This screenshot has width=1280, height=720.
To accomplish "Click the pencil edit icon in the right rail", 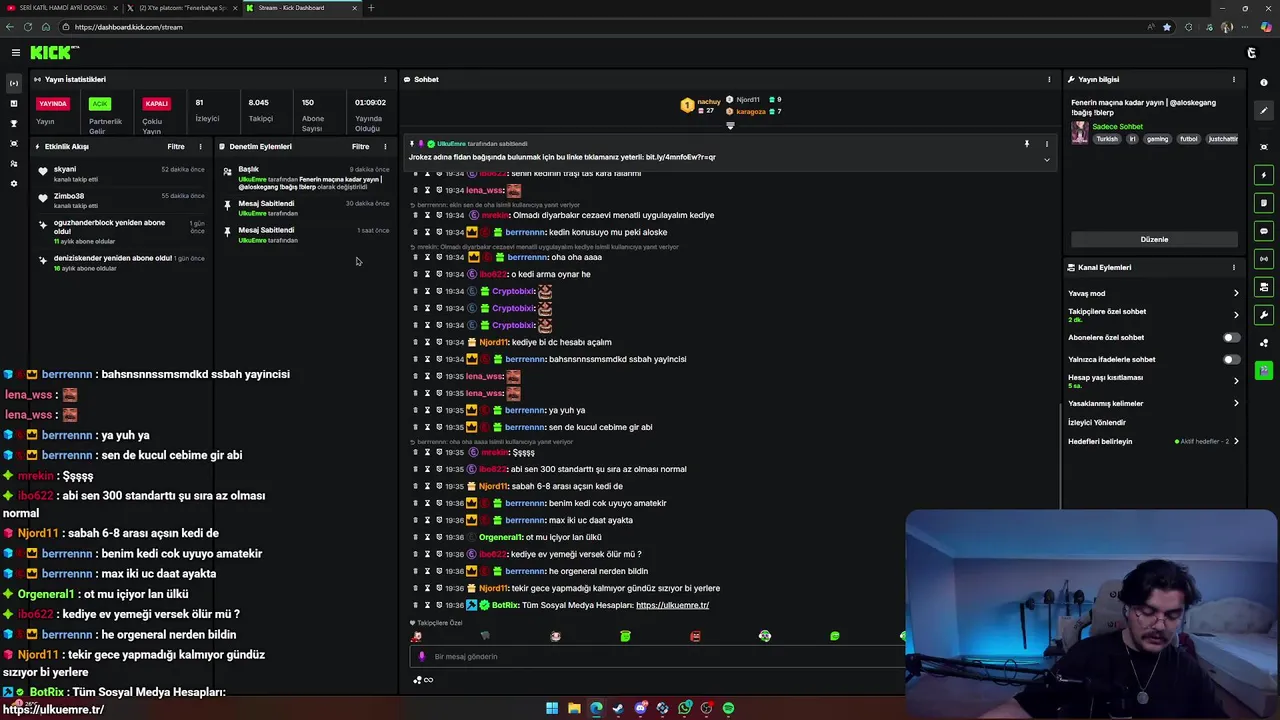I will click(1264, 111).
